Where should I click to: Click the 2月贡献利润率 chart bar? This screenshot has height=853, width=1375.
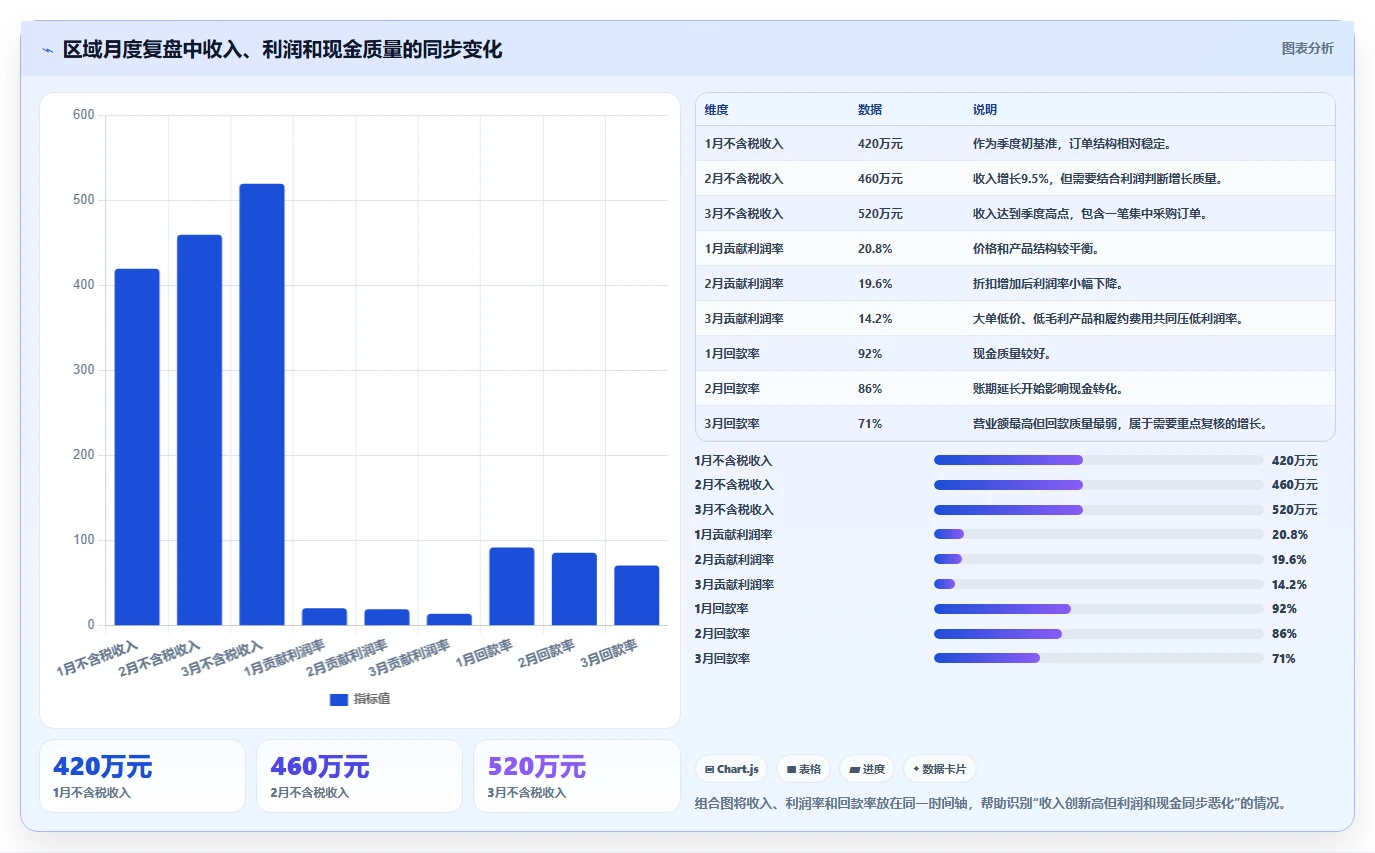click(387, 617)
